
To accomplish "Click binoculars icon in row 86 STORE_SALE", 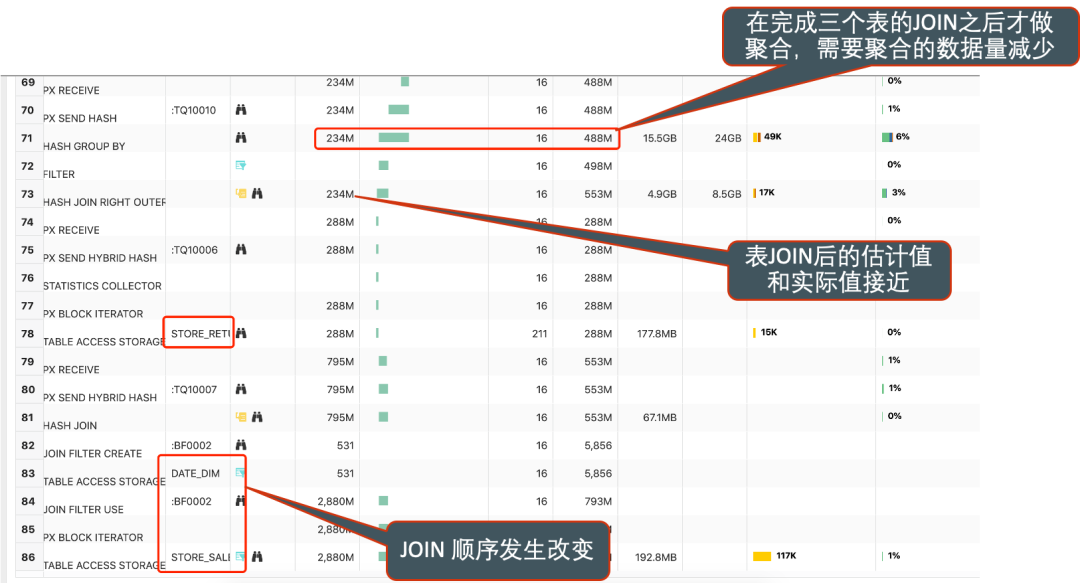I will (257, 557).
